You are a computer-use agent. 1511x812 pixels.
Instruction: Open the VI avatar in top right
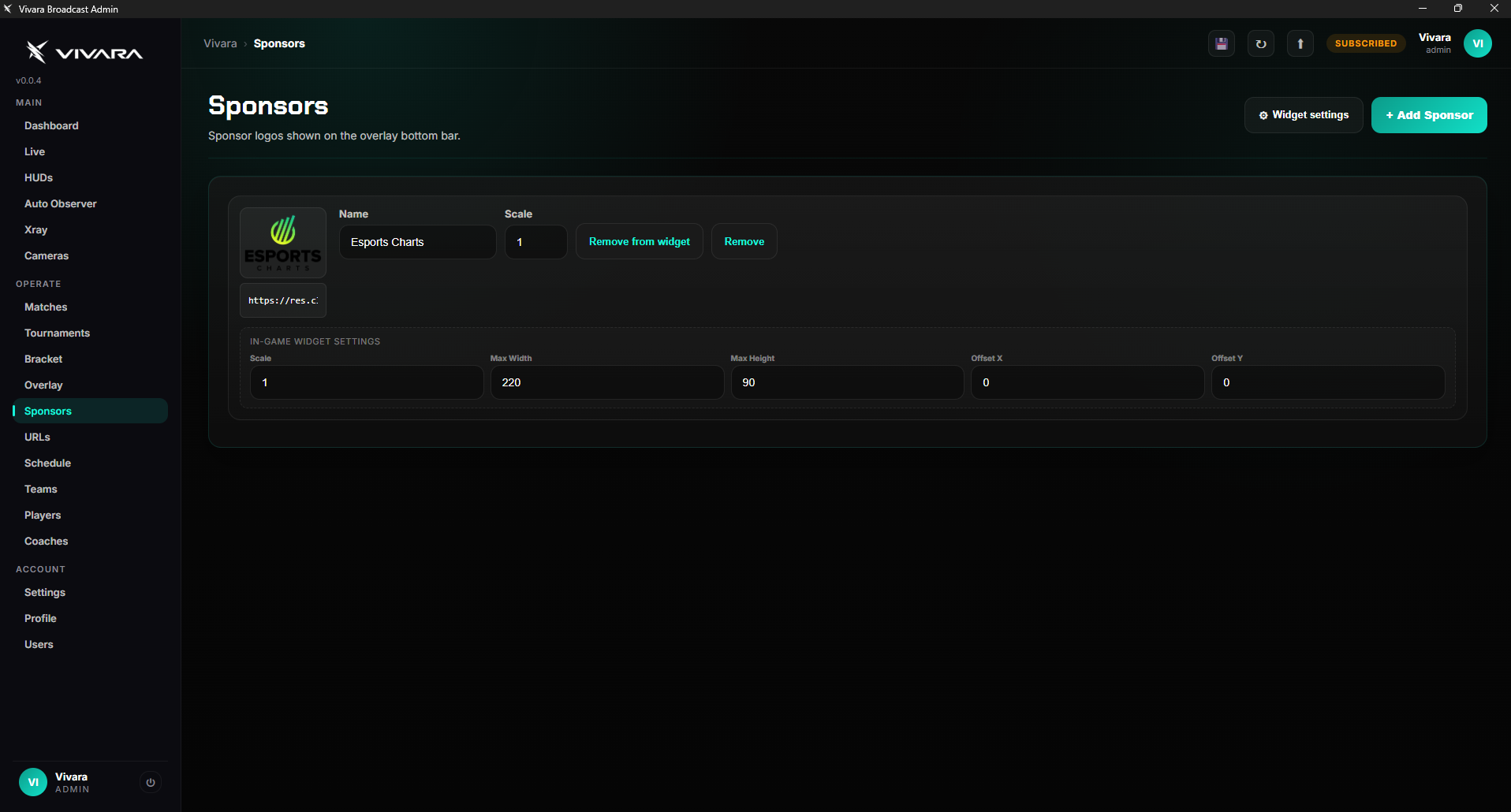[1478, 43]
